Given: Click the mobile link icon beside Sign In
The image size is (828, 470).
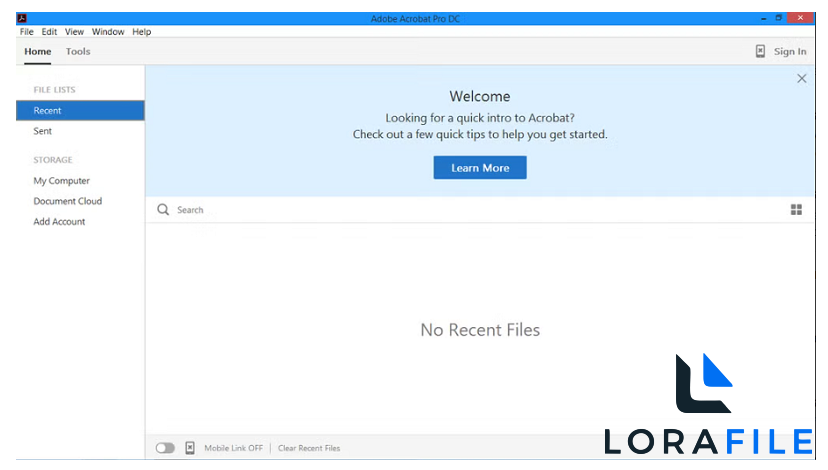Looking at the screenshot, I should click(x=760, y=51).
